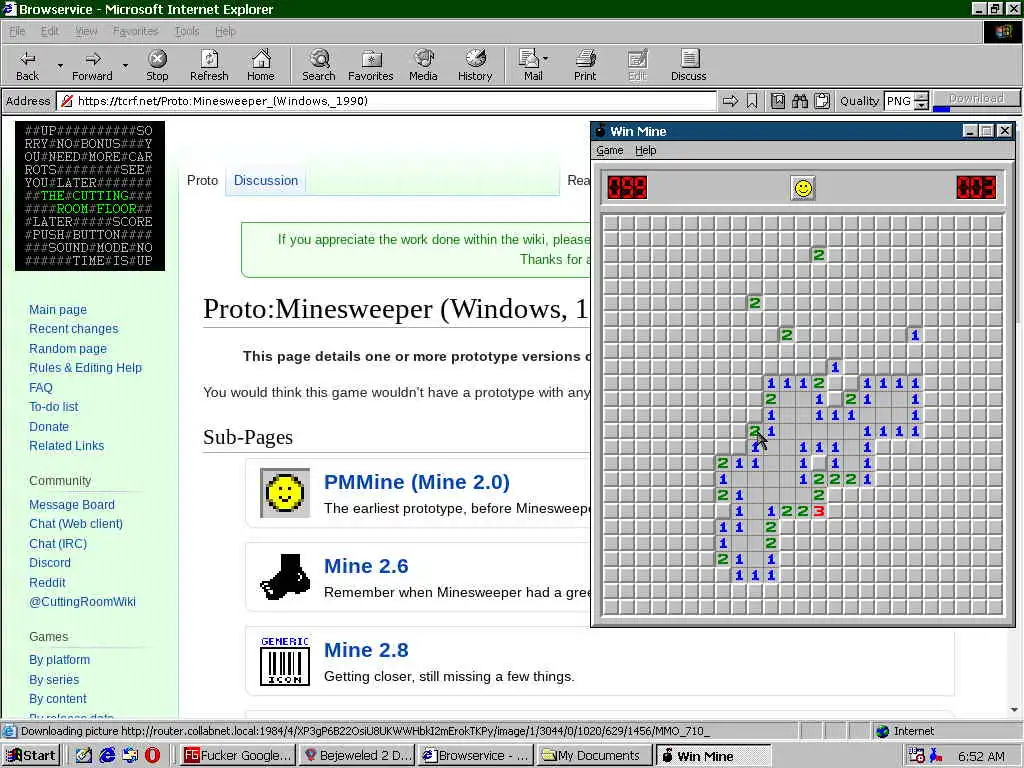Click the smiley face in Win Mine
The width and height of the screenshot is (1024, 768).
[x=803, y=188]
